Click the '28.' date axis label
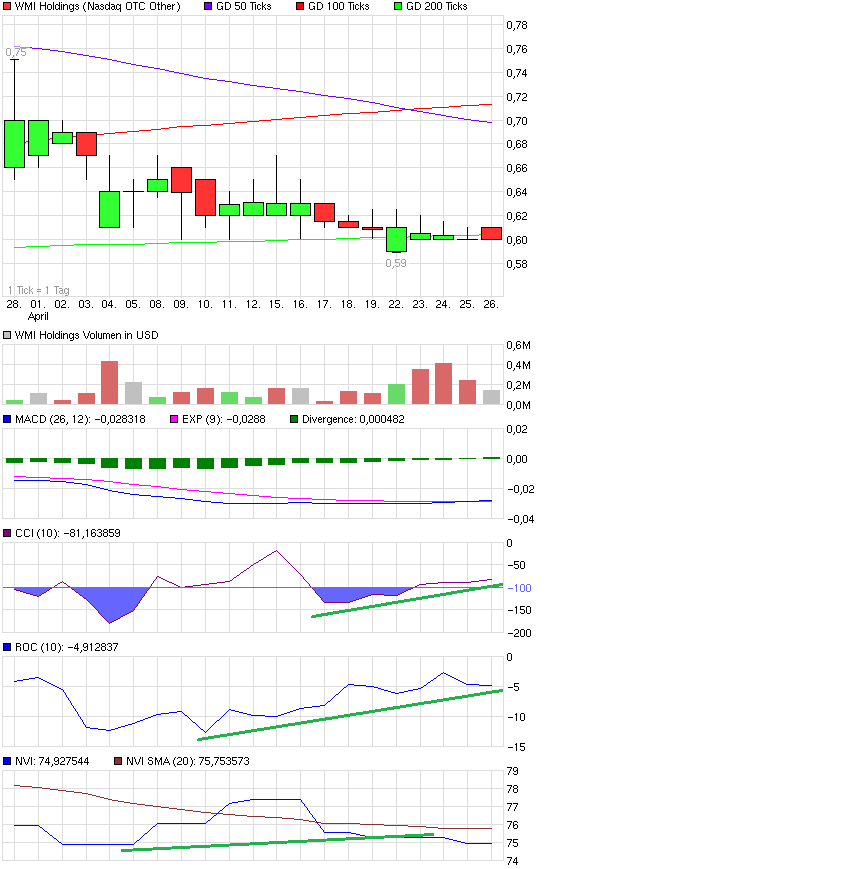 tap(14, 304)
